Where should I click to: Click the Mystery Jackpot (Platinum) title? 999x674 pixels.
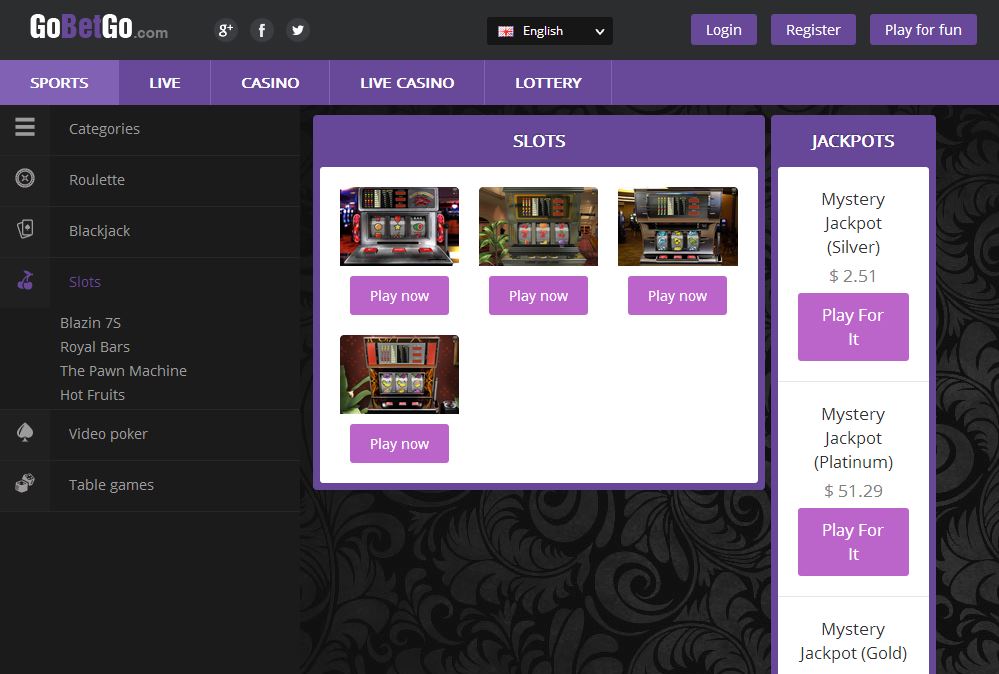tap(853, 438)
